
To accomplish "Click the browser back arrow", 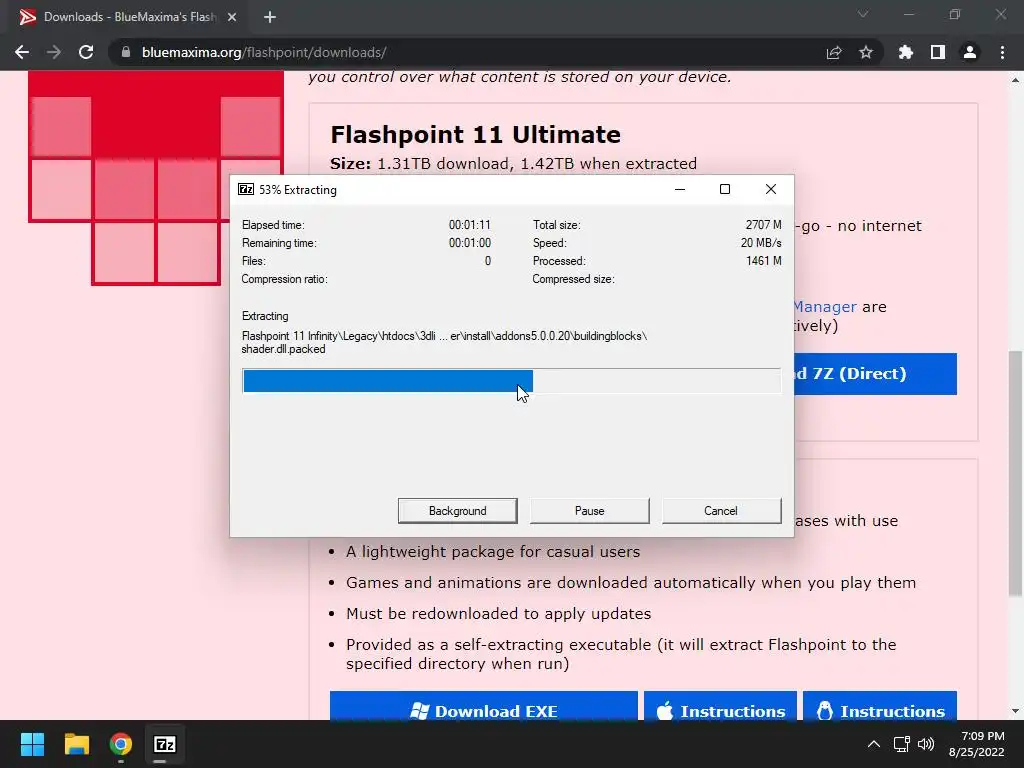I will (22, 52).
